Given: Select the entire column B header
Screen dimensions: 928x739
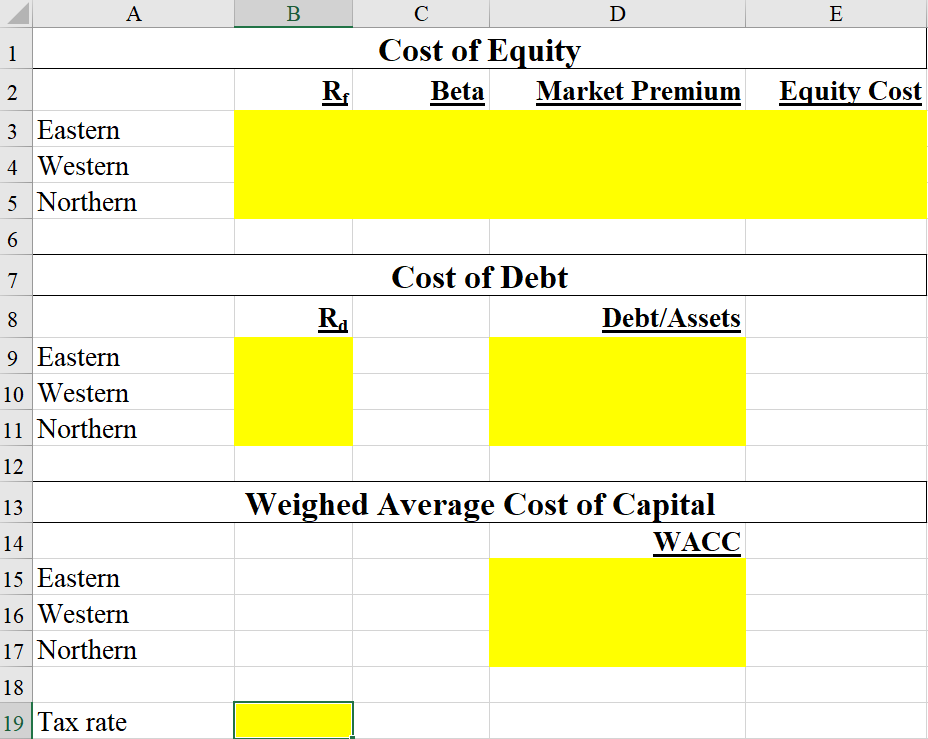Looking at the screenshot, I should [293, 13].
